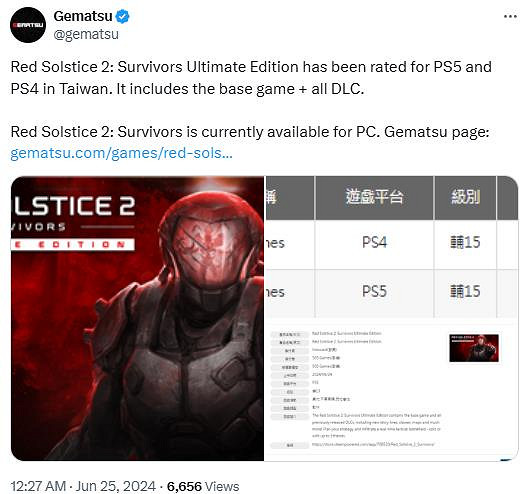Click the PS4 row rating 輔15
The width and height of the screenshot is (530, 494).
point(465,242)
